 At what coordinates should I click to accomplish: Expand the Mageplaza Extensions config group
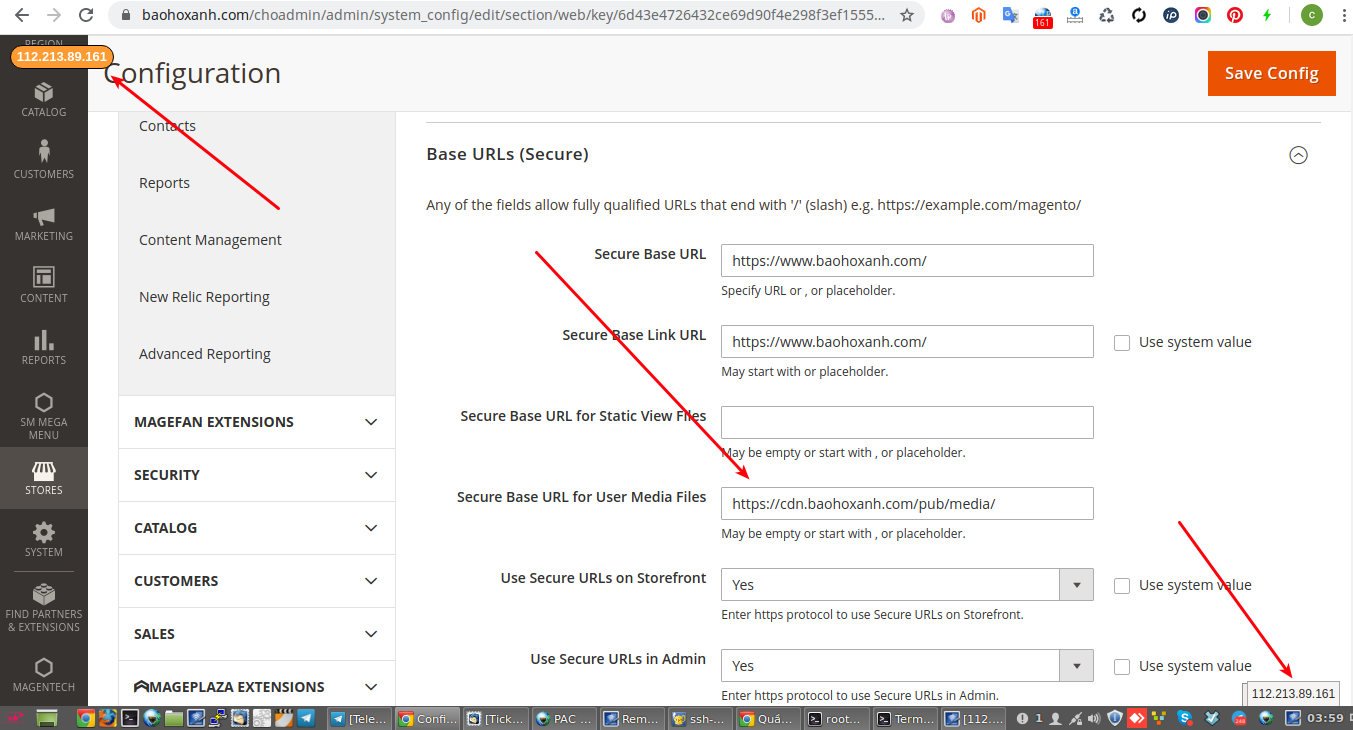[257, 687]
